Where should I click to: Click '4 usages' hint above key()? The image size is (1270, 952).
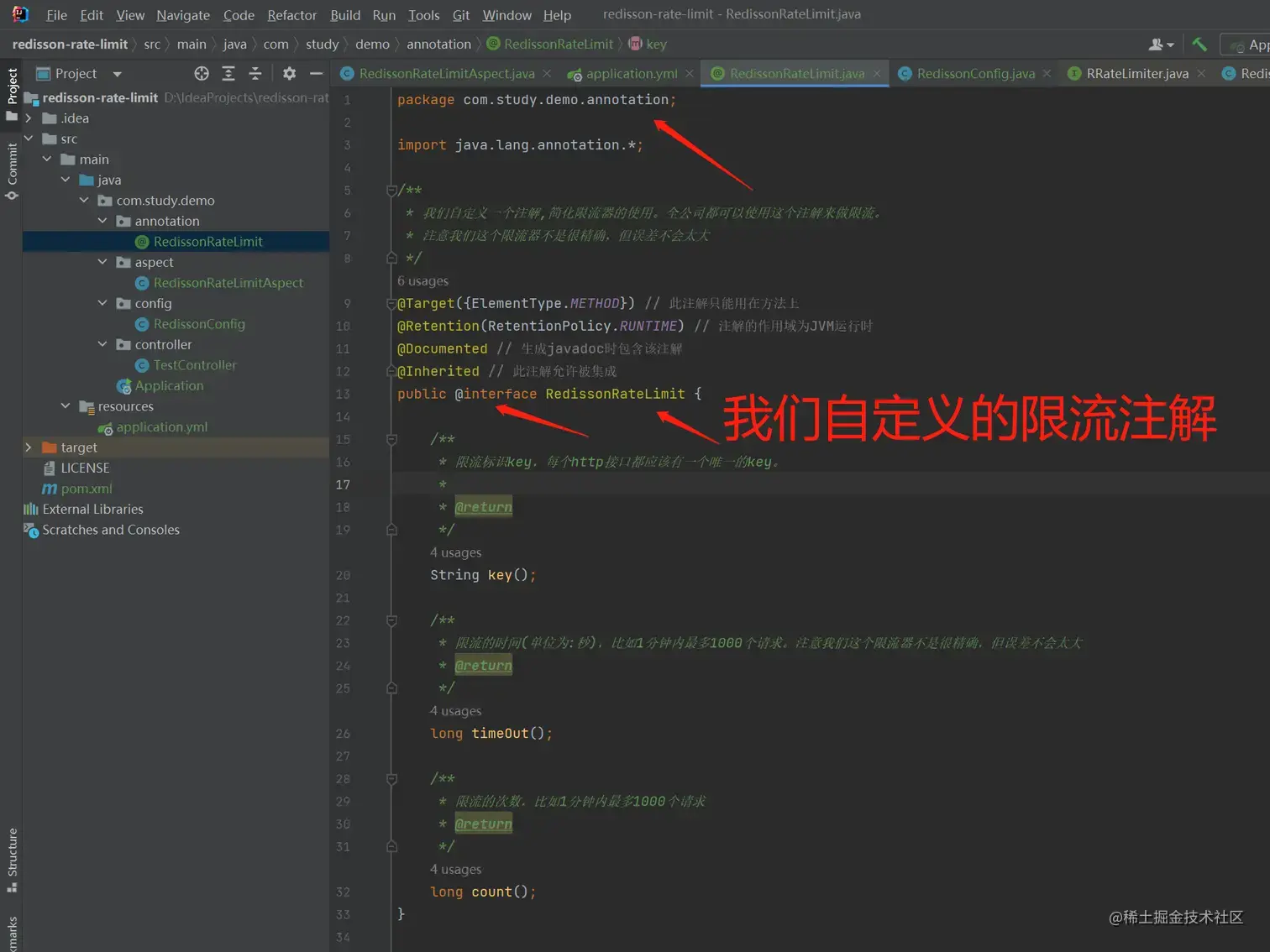point(455,552)
